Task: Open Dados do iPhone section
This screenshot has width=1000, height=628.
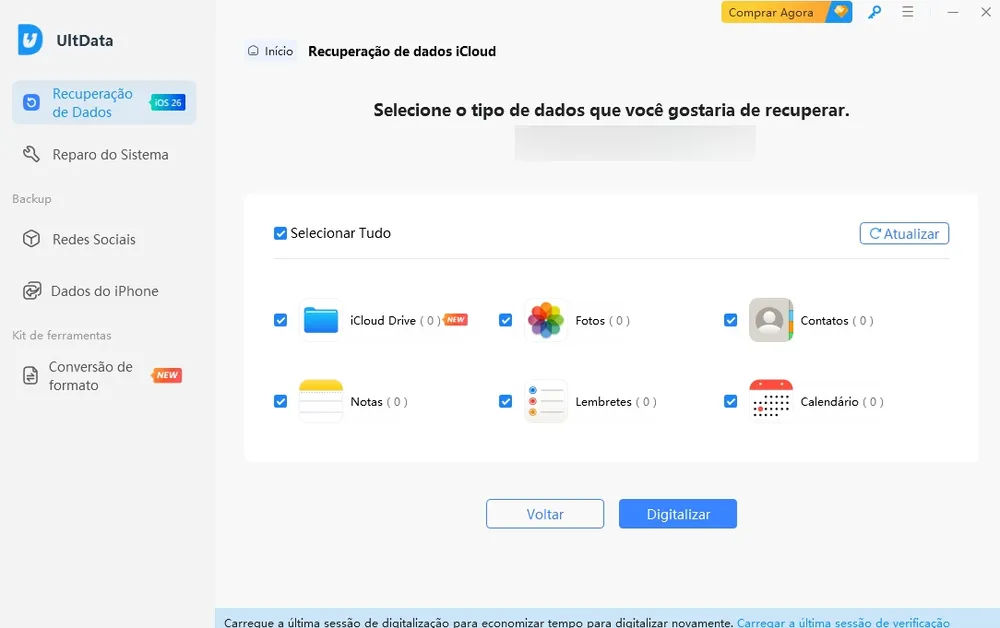Action: (104, 291)
